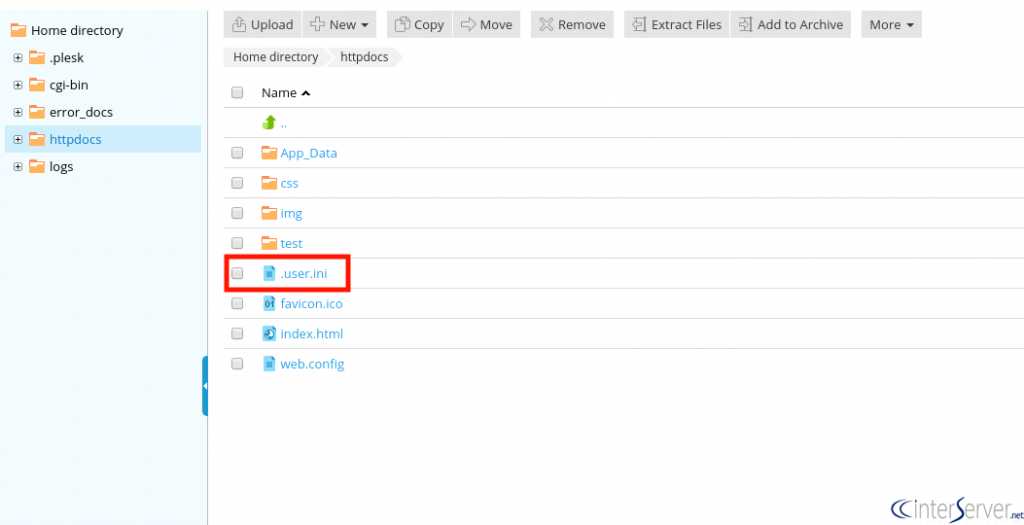Click the Upload button
This screenshot has width=1024, height=525.
pyautogui.click(x=263, y=25)
